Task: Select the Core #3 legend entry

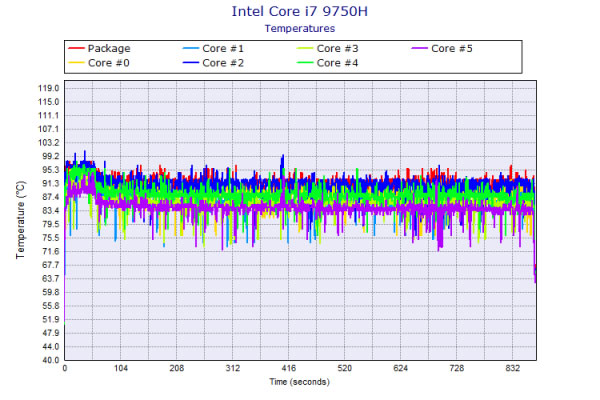Action: (328, 49)
